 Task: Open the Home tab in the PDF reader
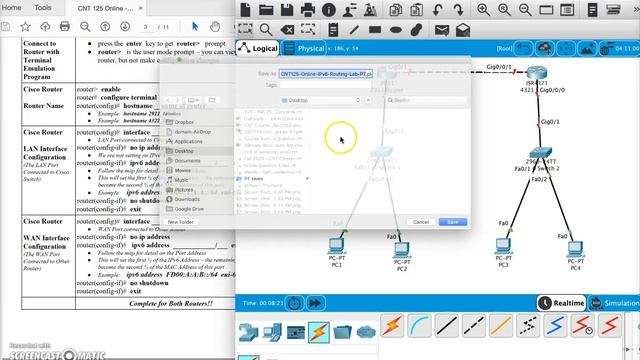click(x=11, y=8)
